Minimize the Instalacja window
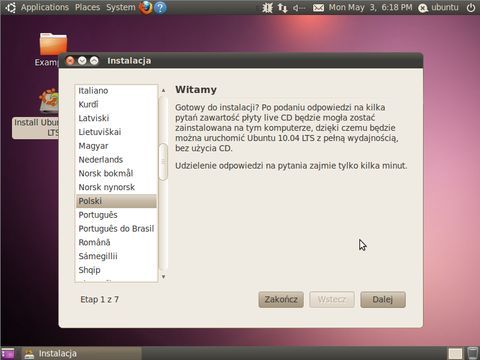480x360 pixels. point(82,61)
